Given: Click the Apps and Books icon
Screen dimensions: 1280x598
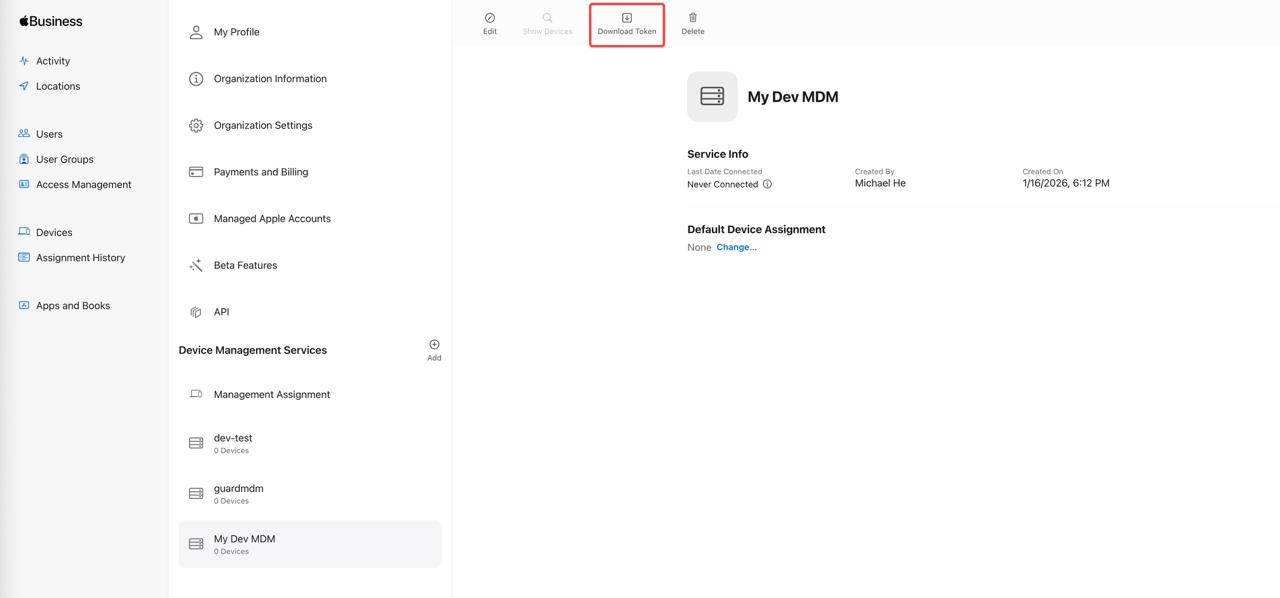Looking at the screenshot, I should click(24, 305).
